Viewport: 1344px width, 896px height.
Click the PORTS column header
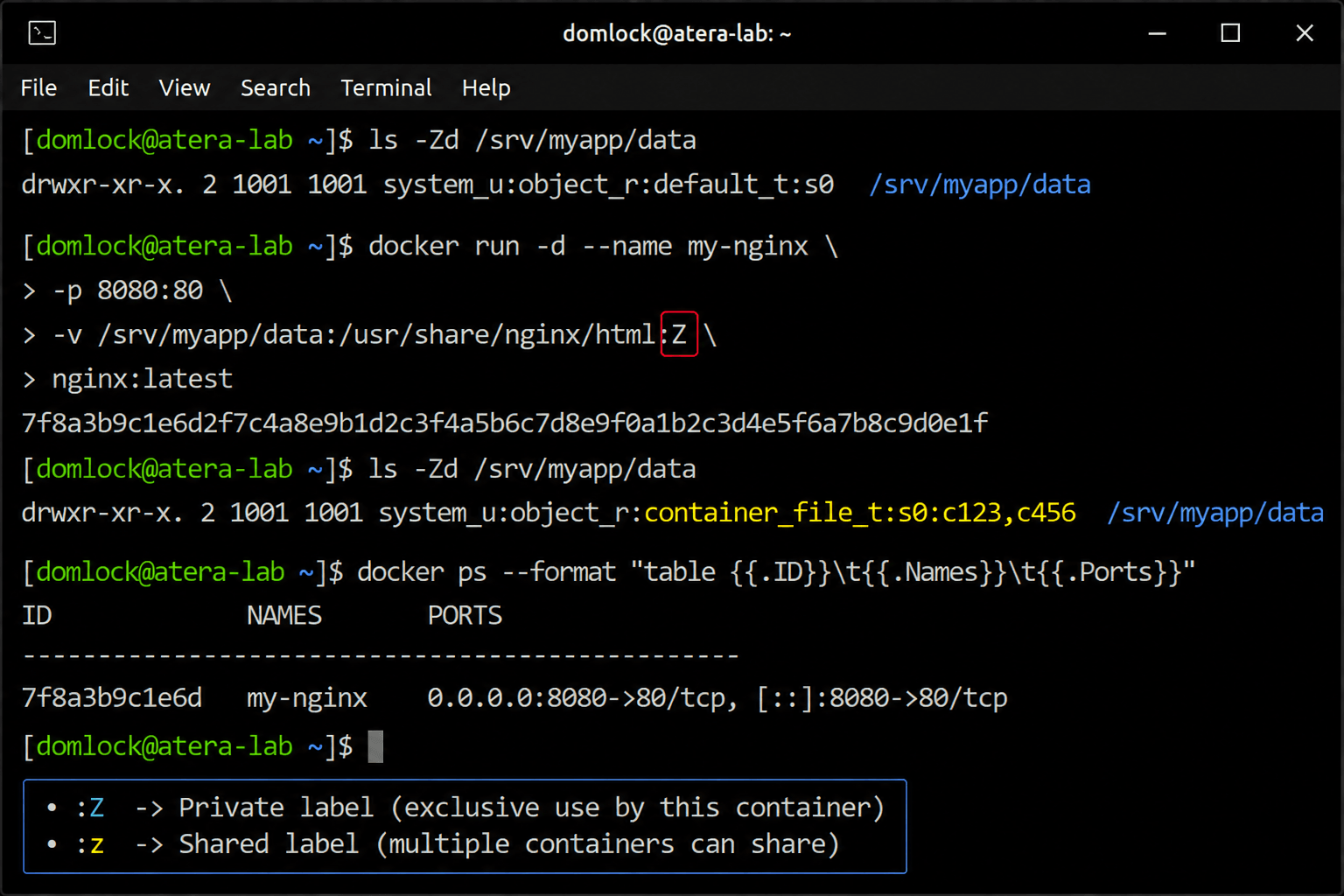pyautogui.click(x=465, y=616)
